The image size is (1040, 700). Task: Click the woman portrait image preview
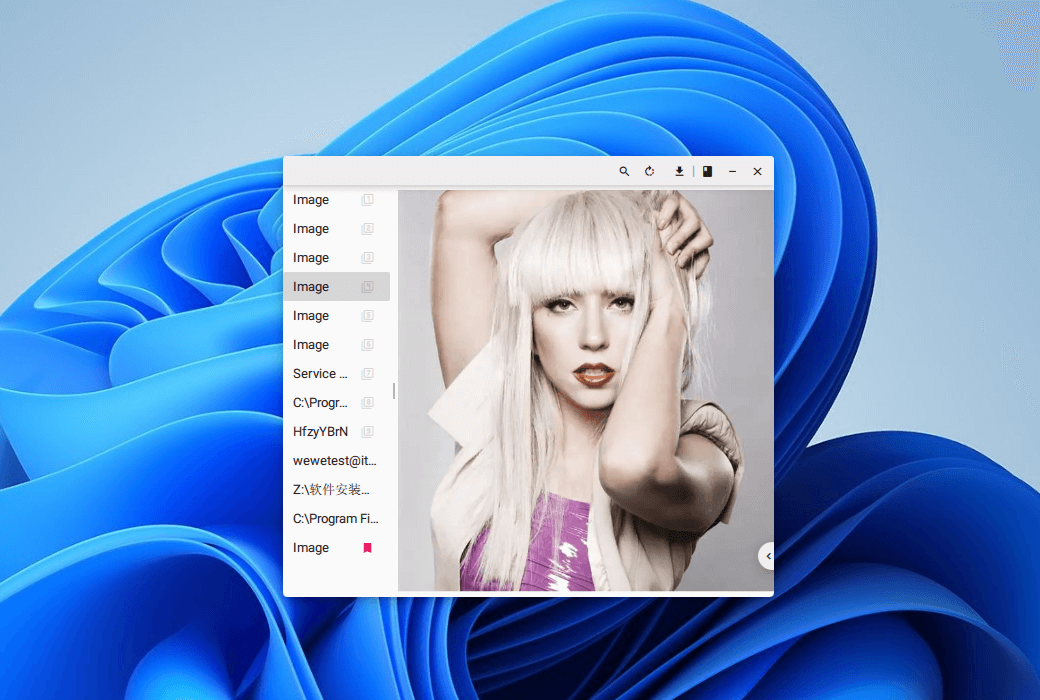click(586, 390)
